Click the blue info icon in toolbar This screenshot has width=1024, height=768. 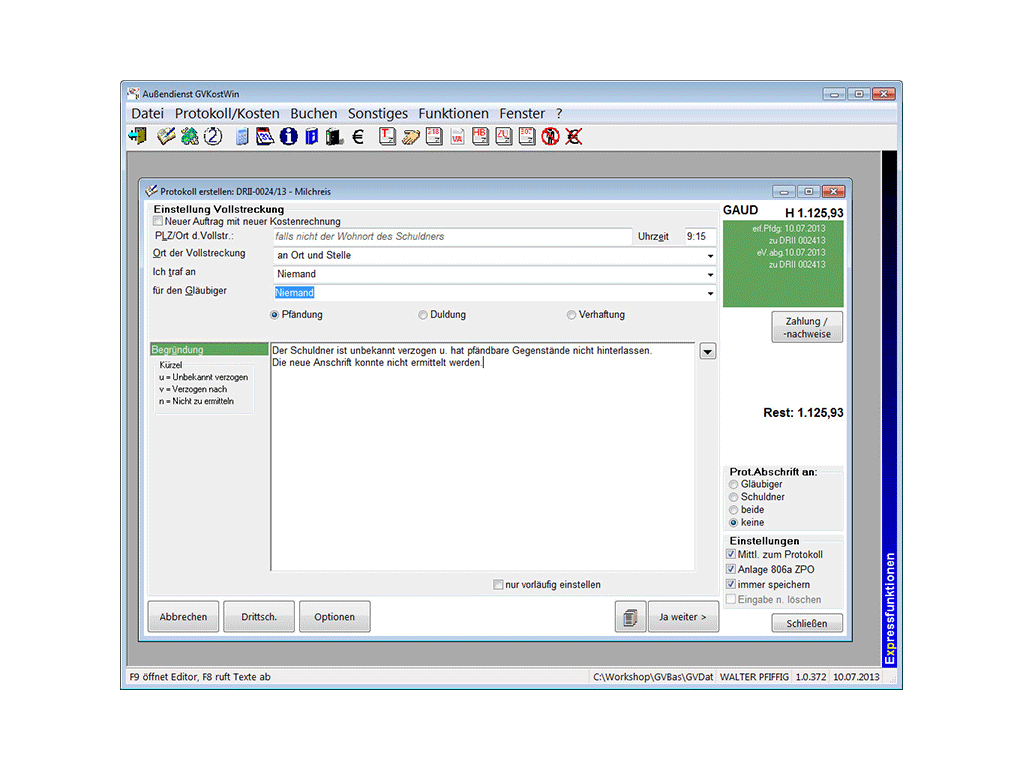[x=289, y=137]
